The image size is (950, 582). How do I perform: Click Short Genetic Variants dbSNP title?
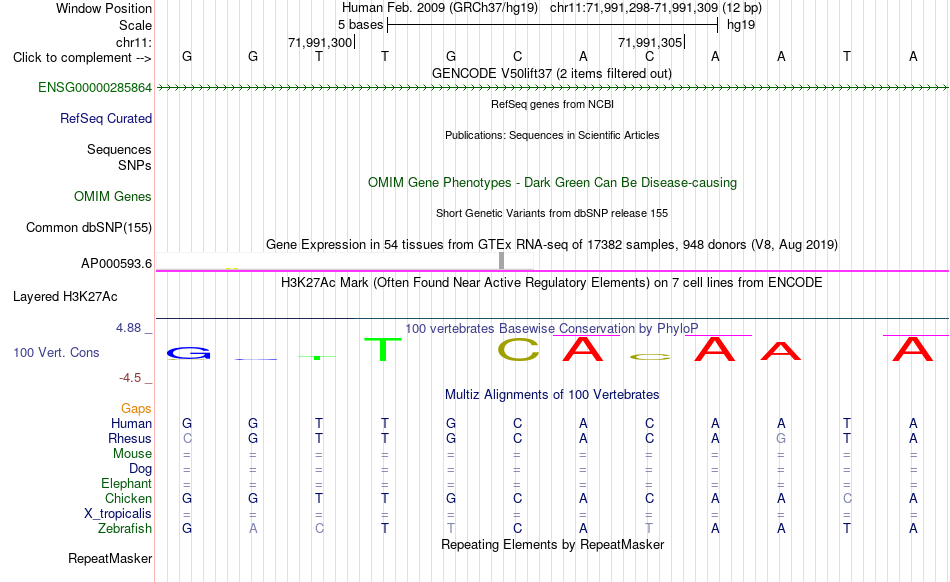[552, 213]
